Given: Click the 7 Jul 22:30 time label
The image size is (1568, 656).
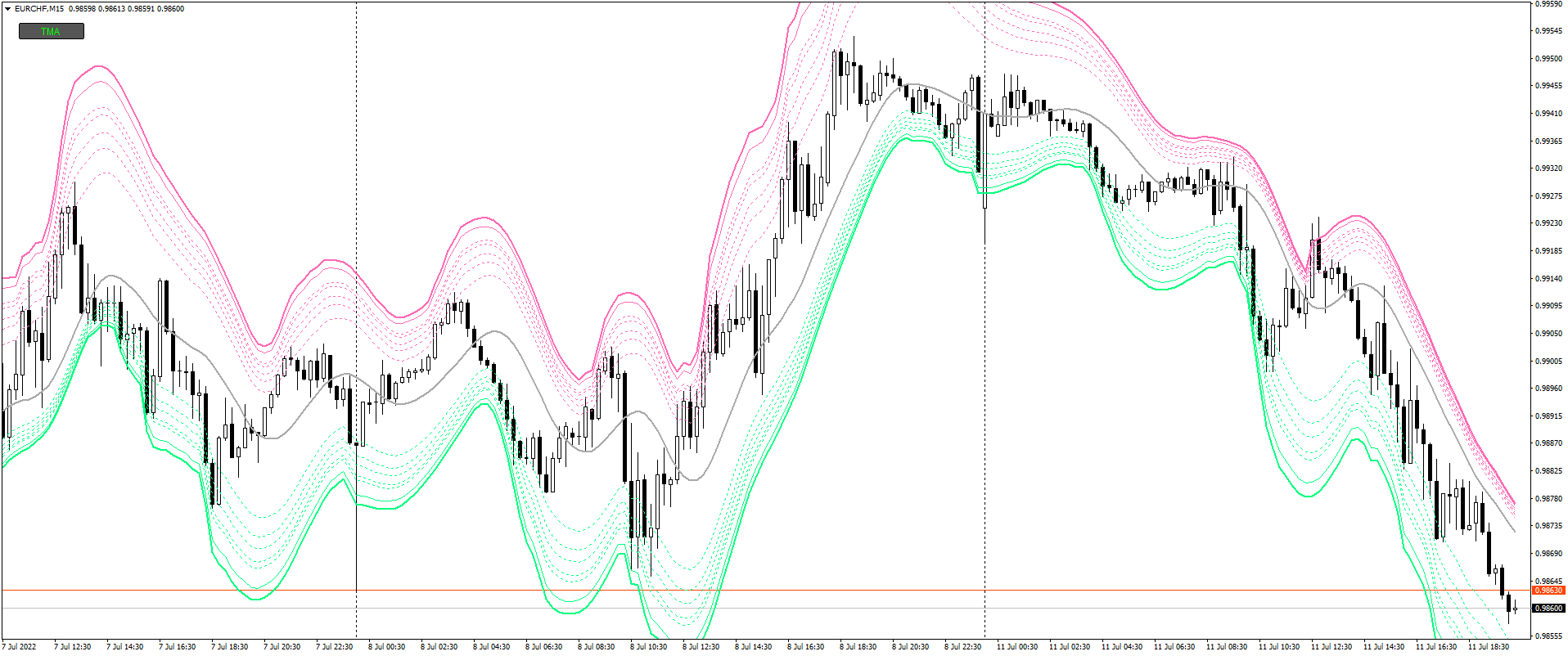Looking at the screenshot, I should pos(334,647).
